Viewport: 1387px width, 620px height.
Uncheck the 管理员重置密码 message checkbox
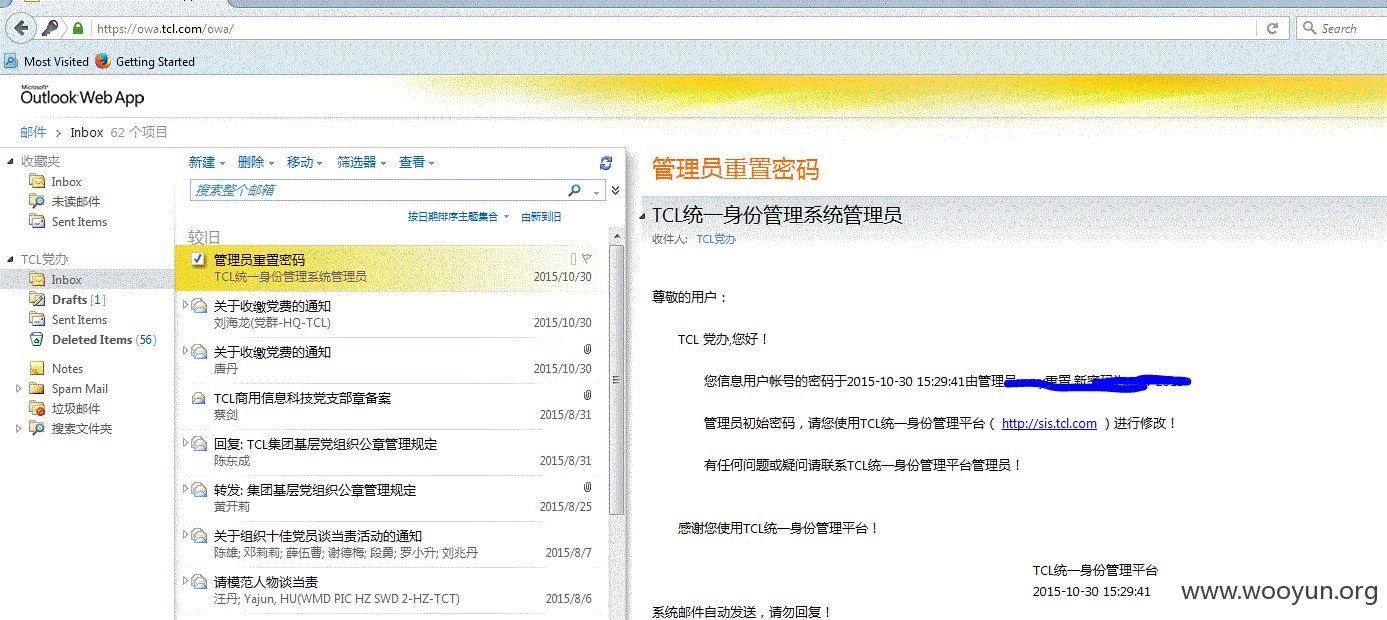[x=198, y=260]
